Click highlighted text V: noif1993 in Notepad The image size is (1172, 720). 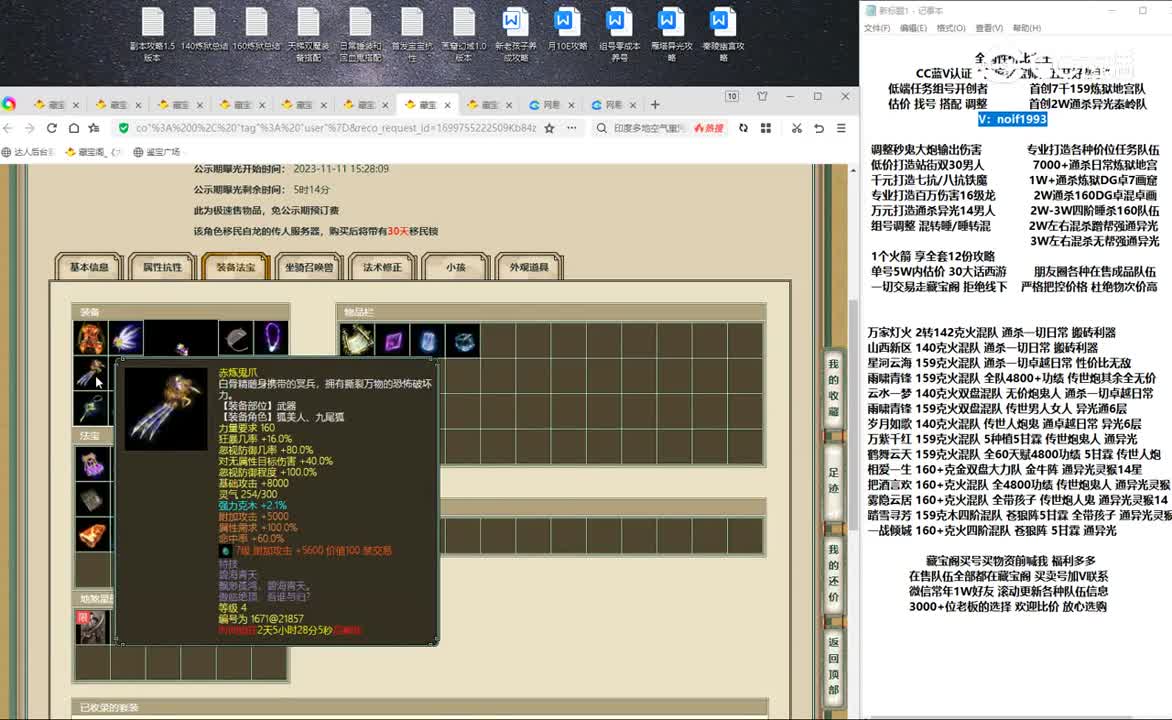[1012, 120]
